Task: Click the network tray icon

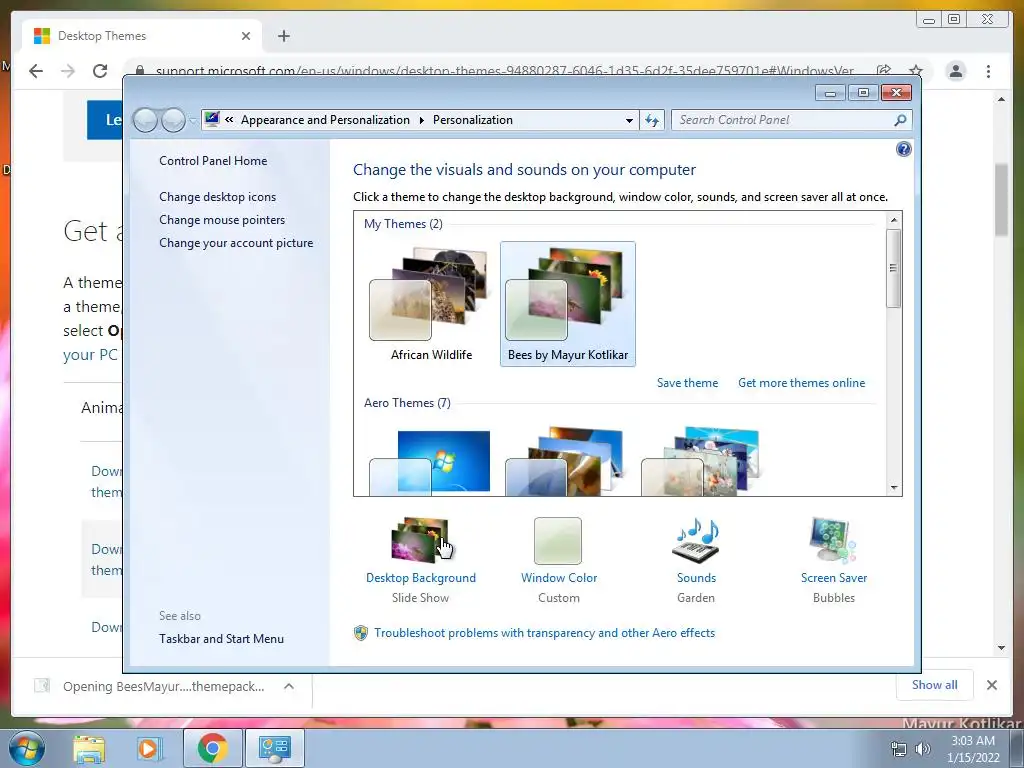Action: point(899,749)
